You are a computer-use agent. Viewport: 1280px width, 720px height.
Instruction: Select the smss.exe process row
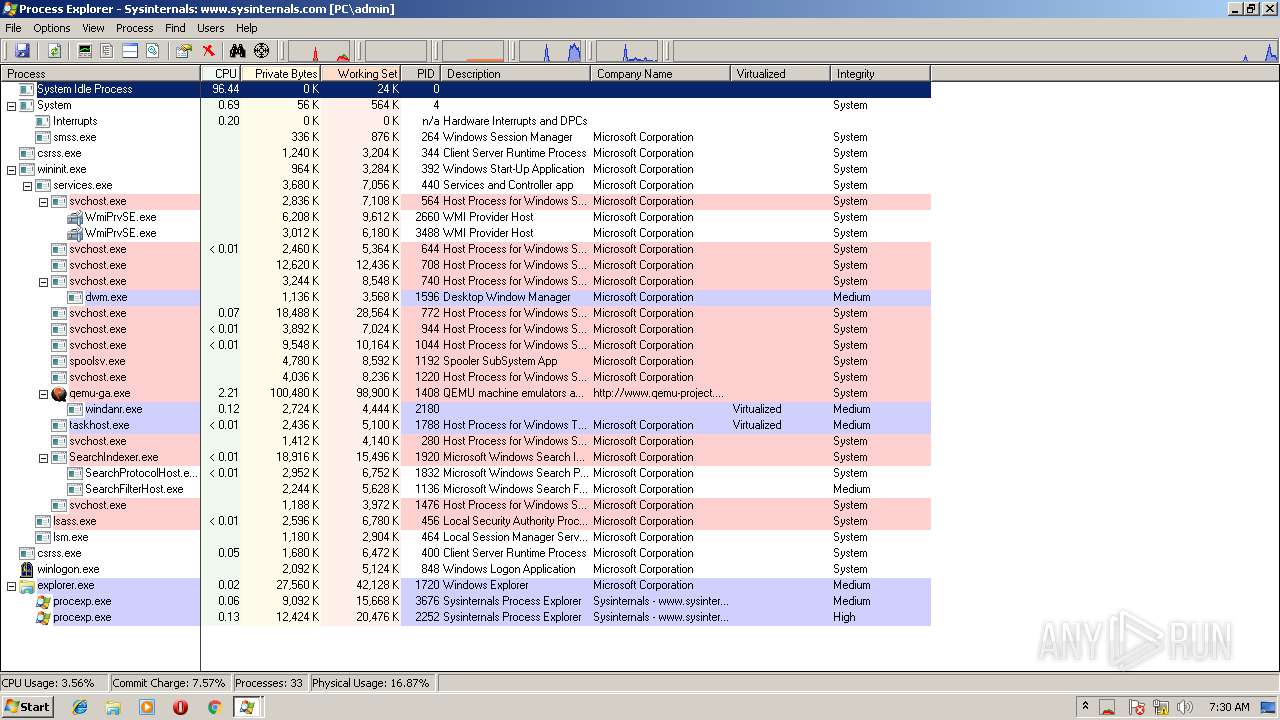(465, 137)
